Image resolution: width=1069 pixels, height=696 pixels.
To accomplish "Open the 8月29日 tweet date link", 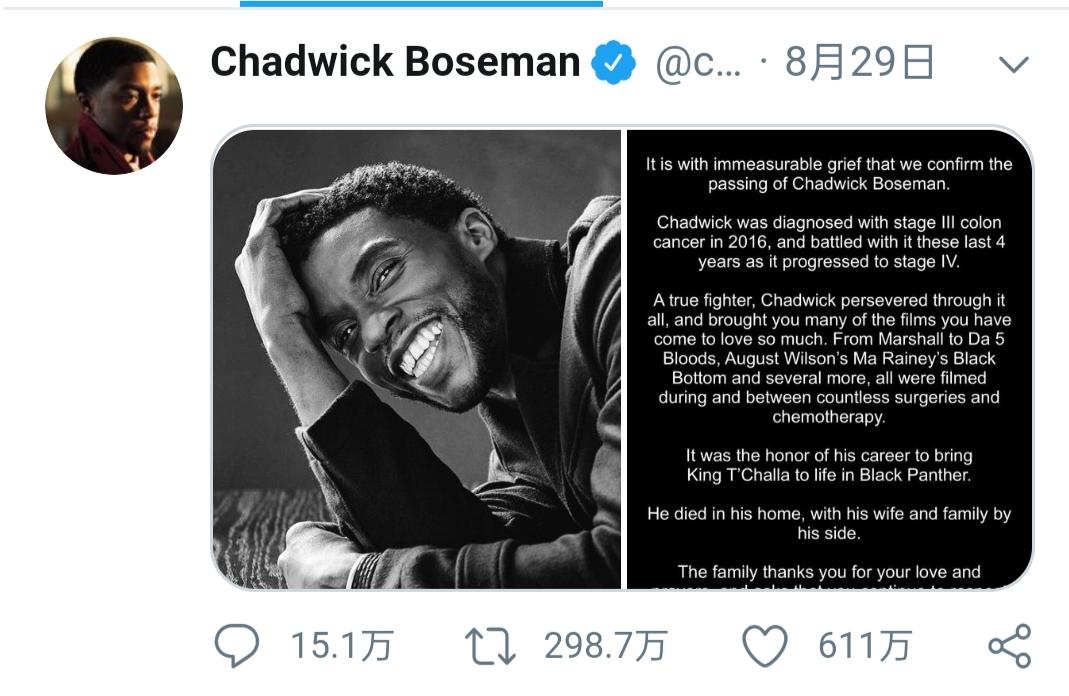I will (860, 63).
